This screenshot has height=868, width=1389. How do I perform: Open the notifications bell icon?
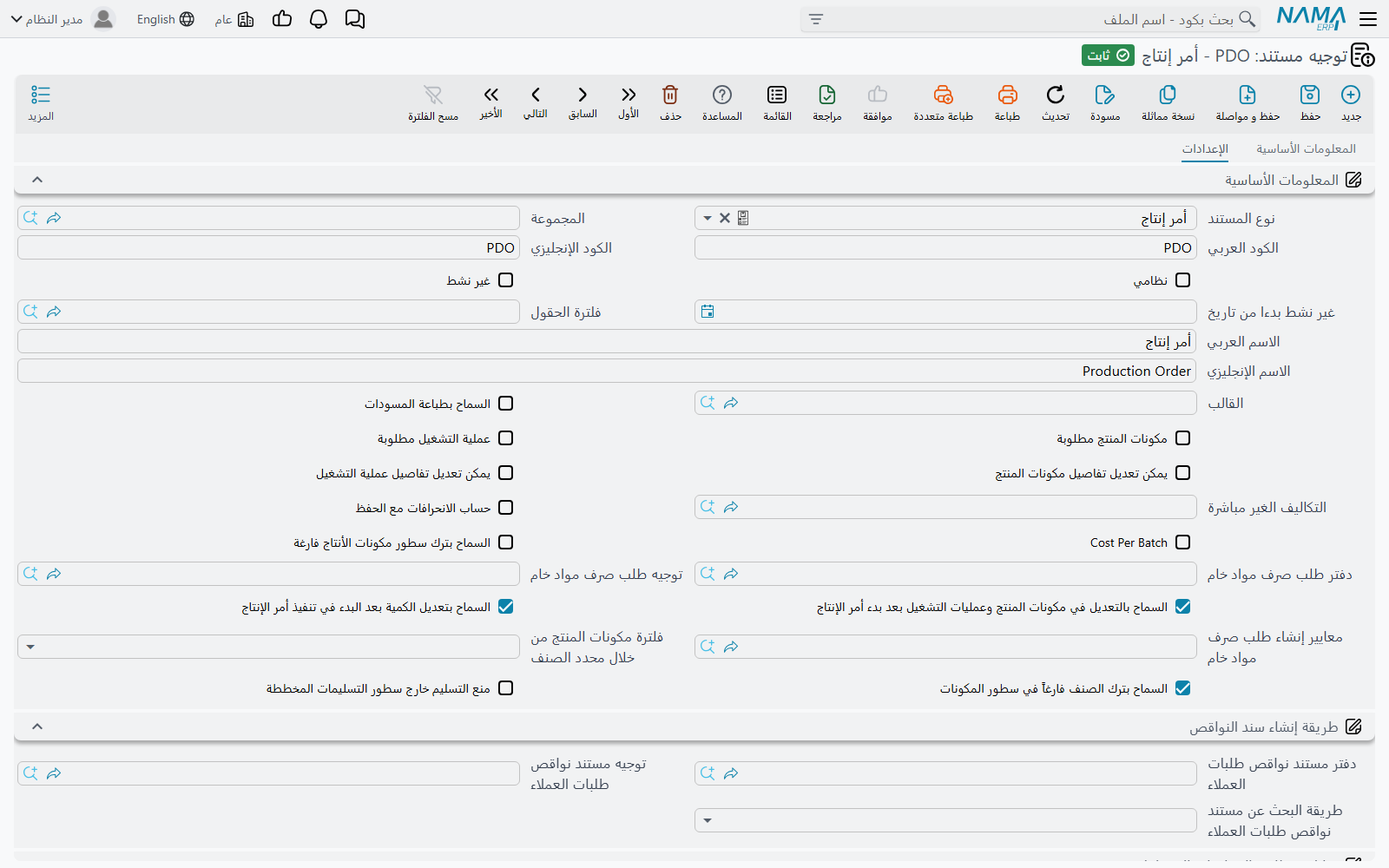[x=319, y=19]
